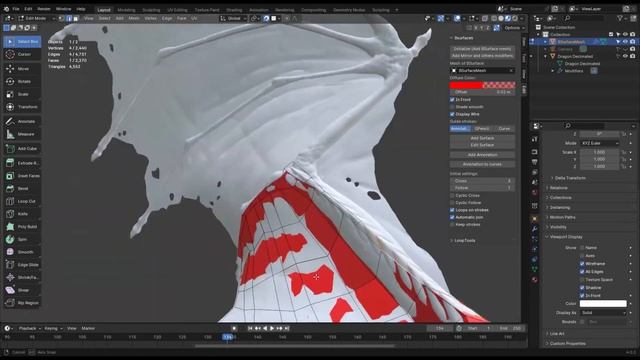The height and width of the screenshot is (360, 640).
Task: Switch to Edge select mode in header
Action: click(x=69, y=18)
